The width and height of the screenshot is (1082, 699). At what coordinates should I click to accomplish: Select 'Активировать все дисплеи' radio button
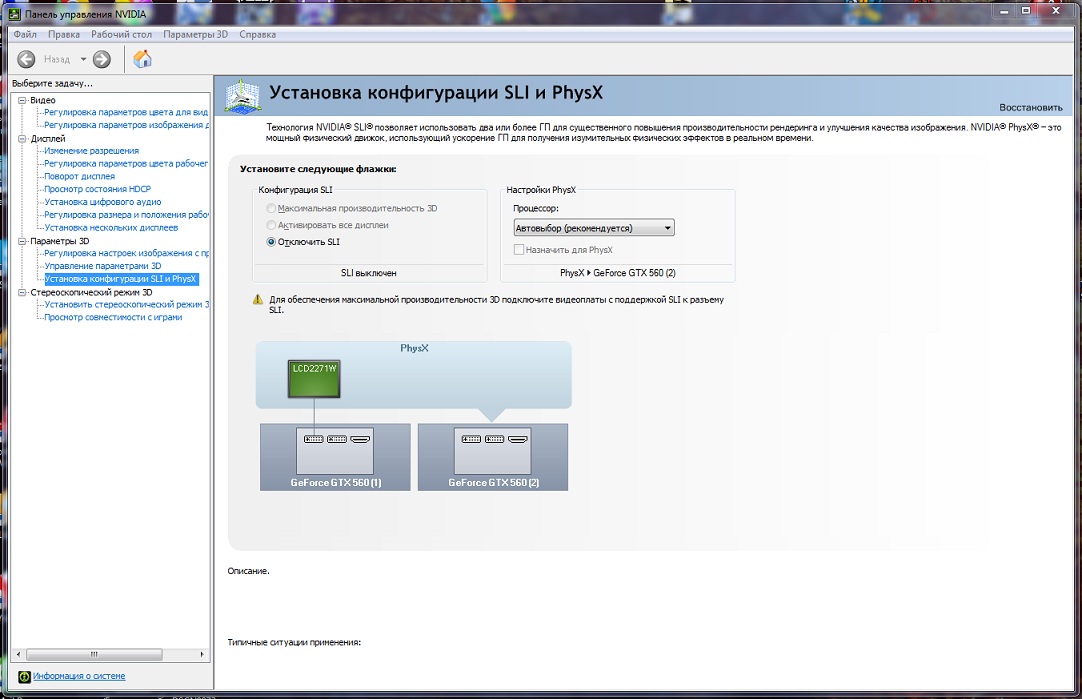271,225
